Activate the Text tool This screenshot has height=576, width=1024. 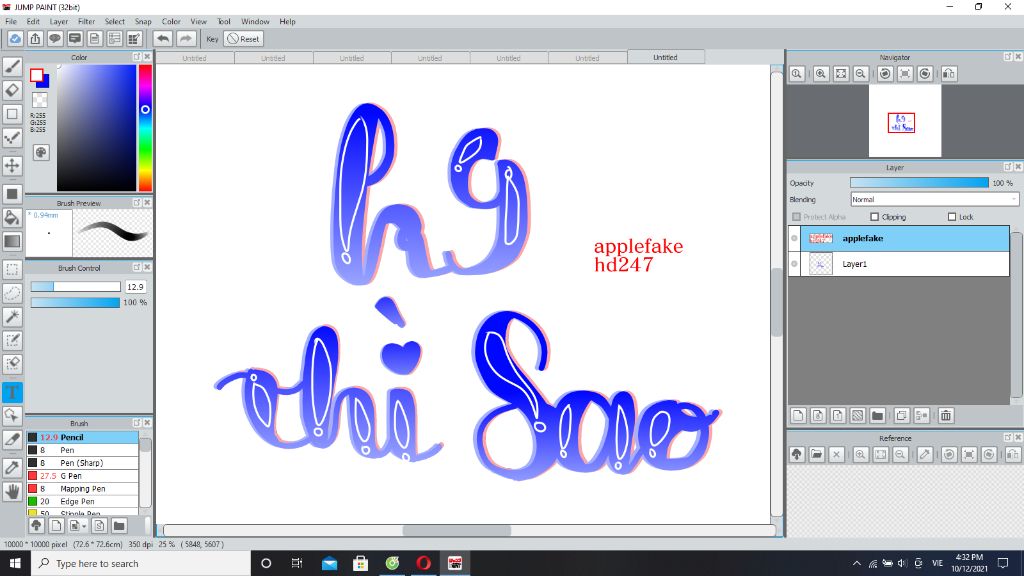pyautogui.click(x=12, y=392)
